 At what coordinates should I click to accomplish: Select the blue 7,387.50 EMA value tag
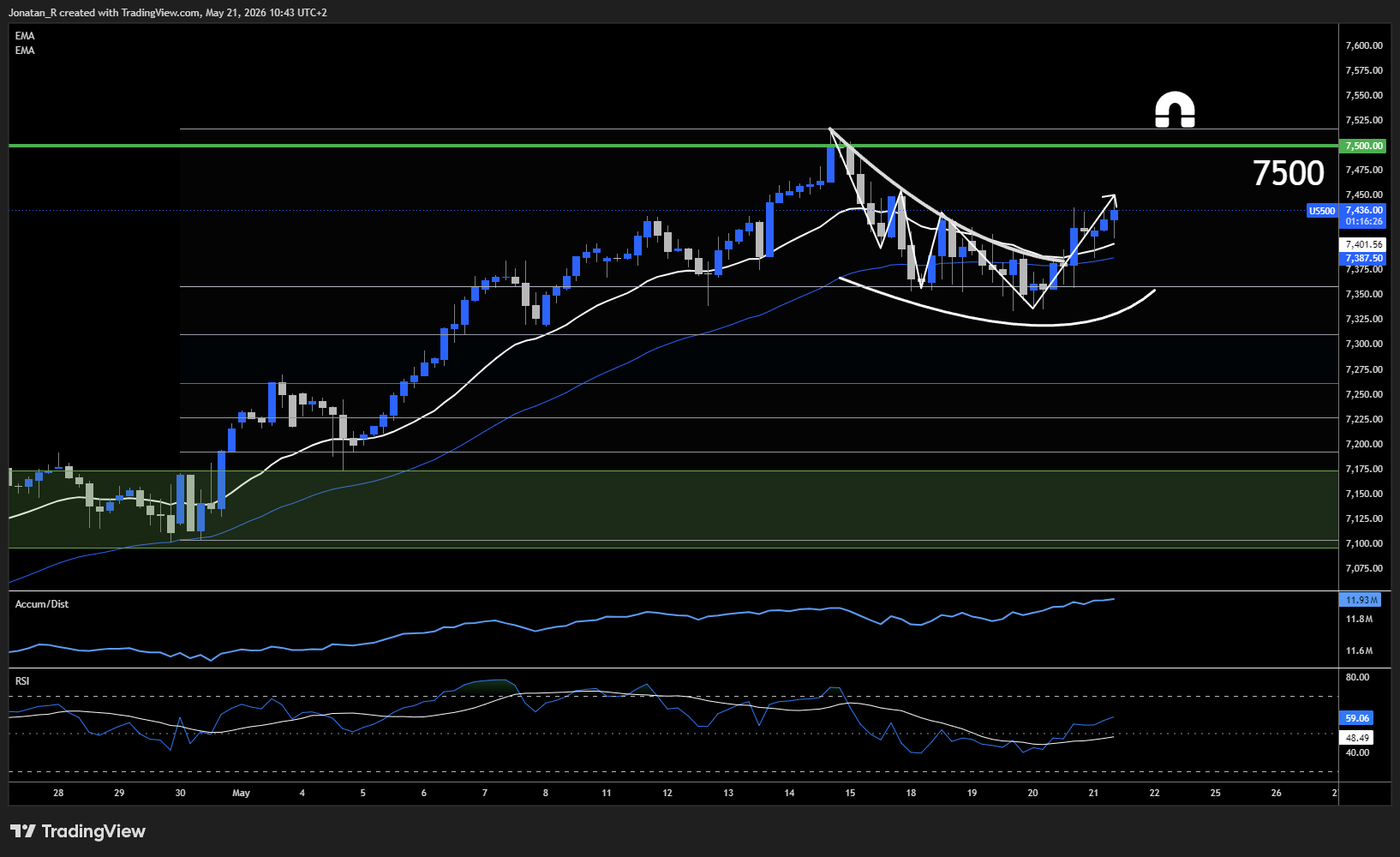1363,258
